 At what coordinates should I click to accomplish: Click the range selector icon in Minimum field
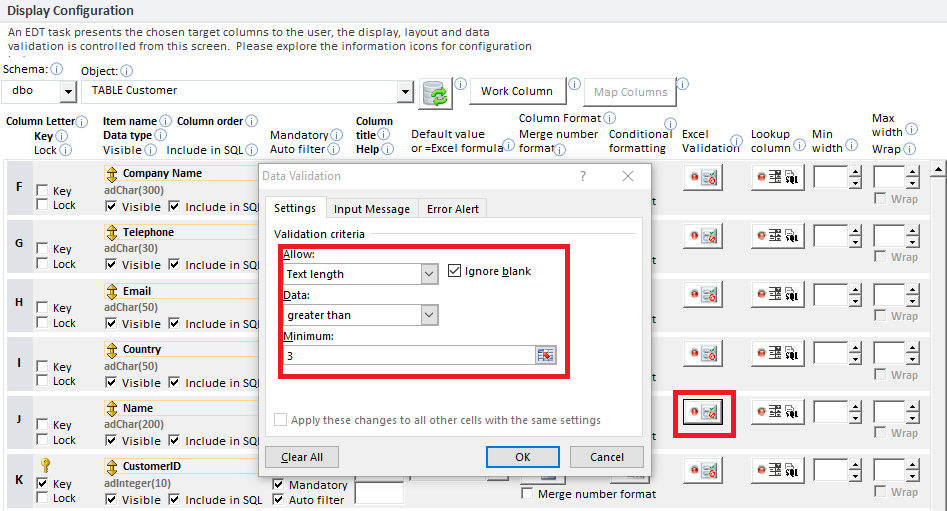click(545, 355)
